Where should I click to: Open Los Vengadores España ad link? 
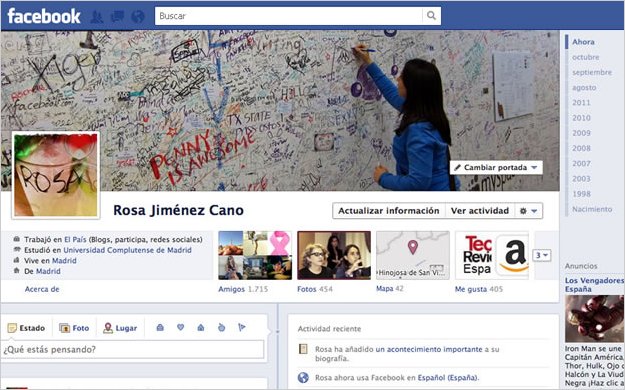click(x=594, y=285)
